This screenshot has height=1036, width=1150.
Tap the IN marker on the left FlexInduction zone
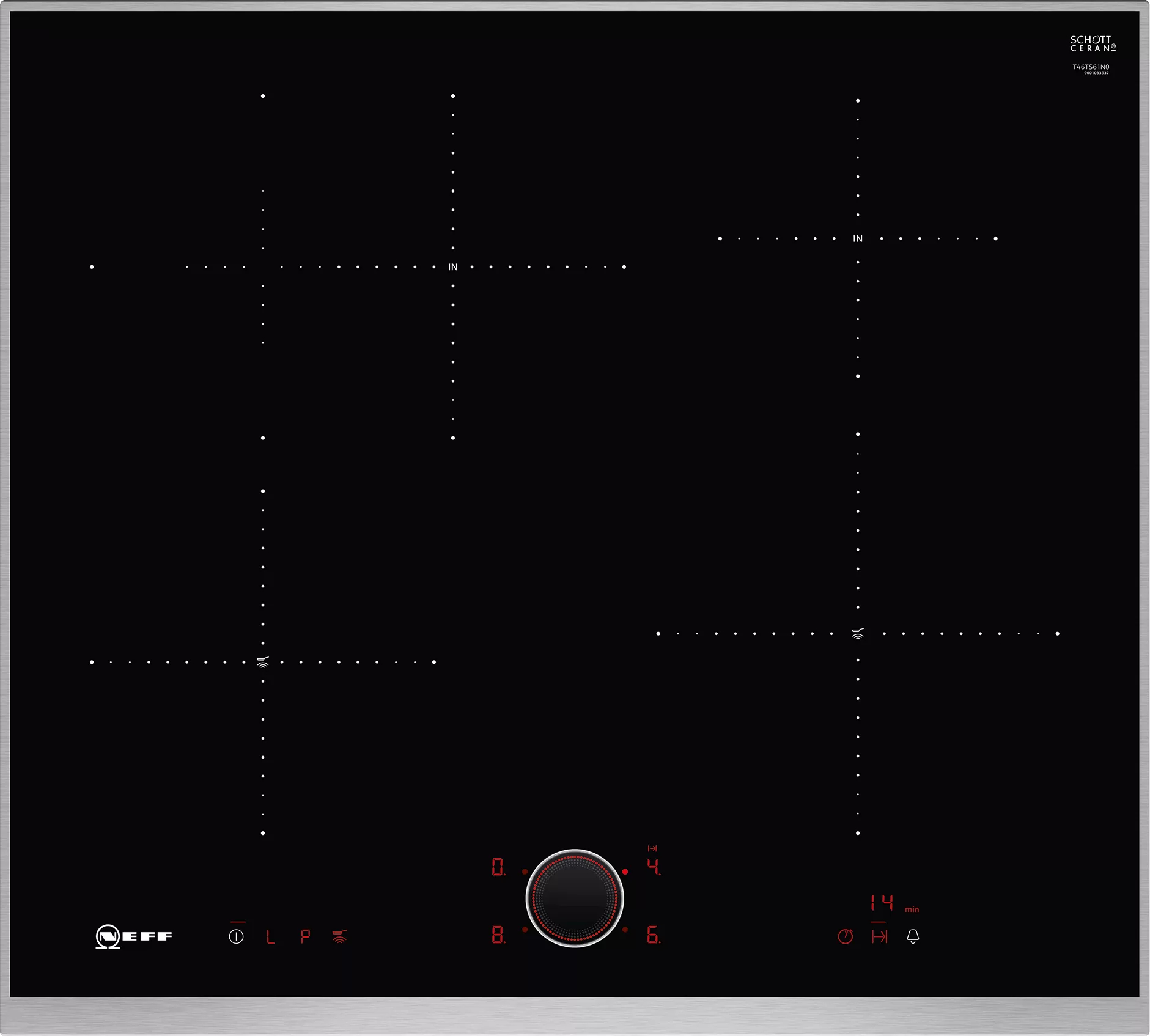coord(452,267)
